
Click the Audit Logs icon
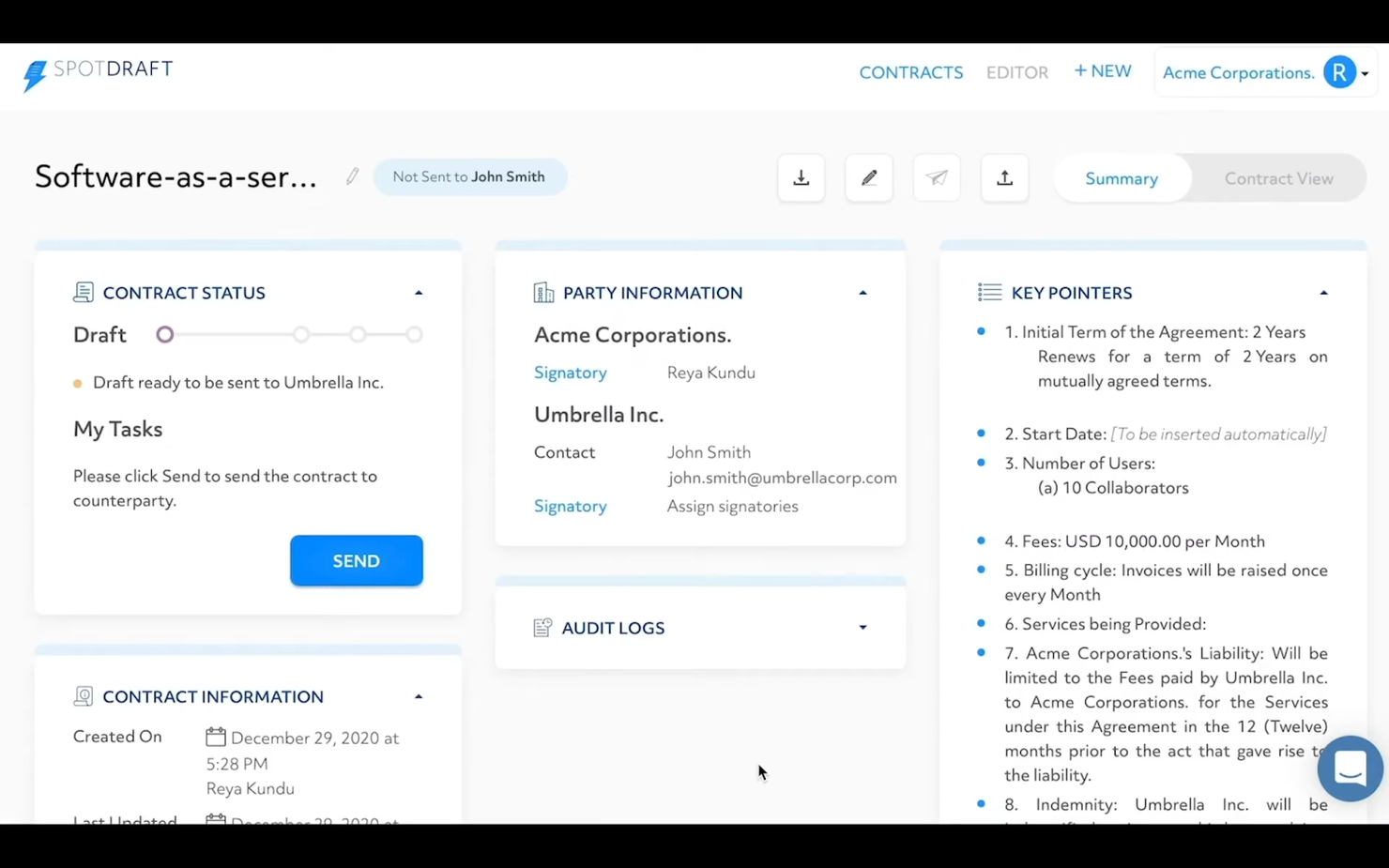point(542,628)
